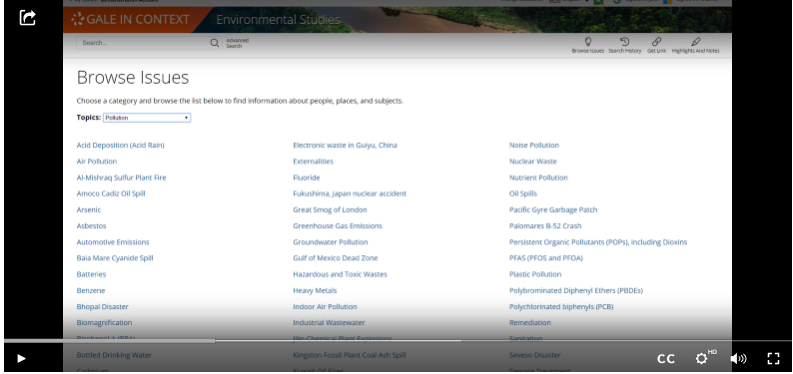Open Amoco Cadiz Oil Spill
This screenshot has width=793, height=374.
click(x=111, y=194)
